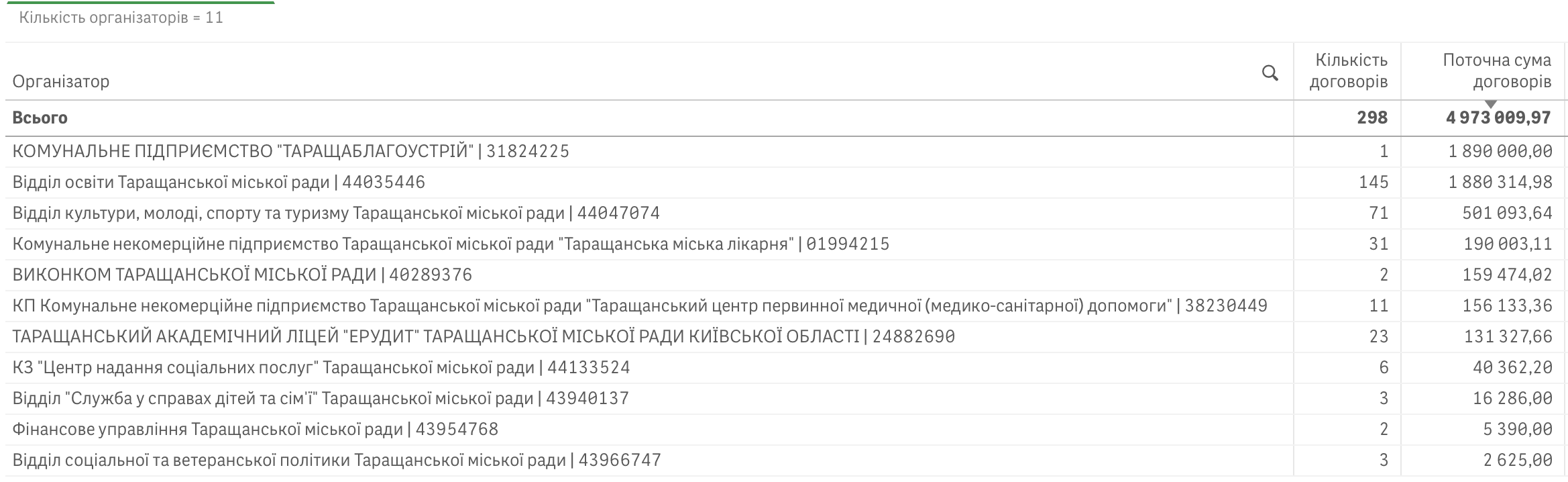Select ВИКОНКОМ ТАРАЩАНСЬКОЇ МІСЬКОЇ РАДИ row
The image size is (1568, 482).
(242, 275)
